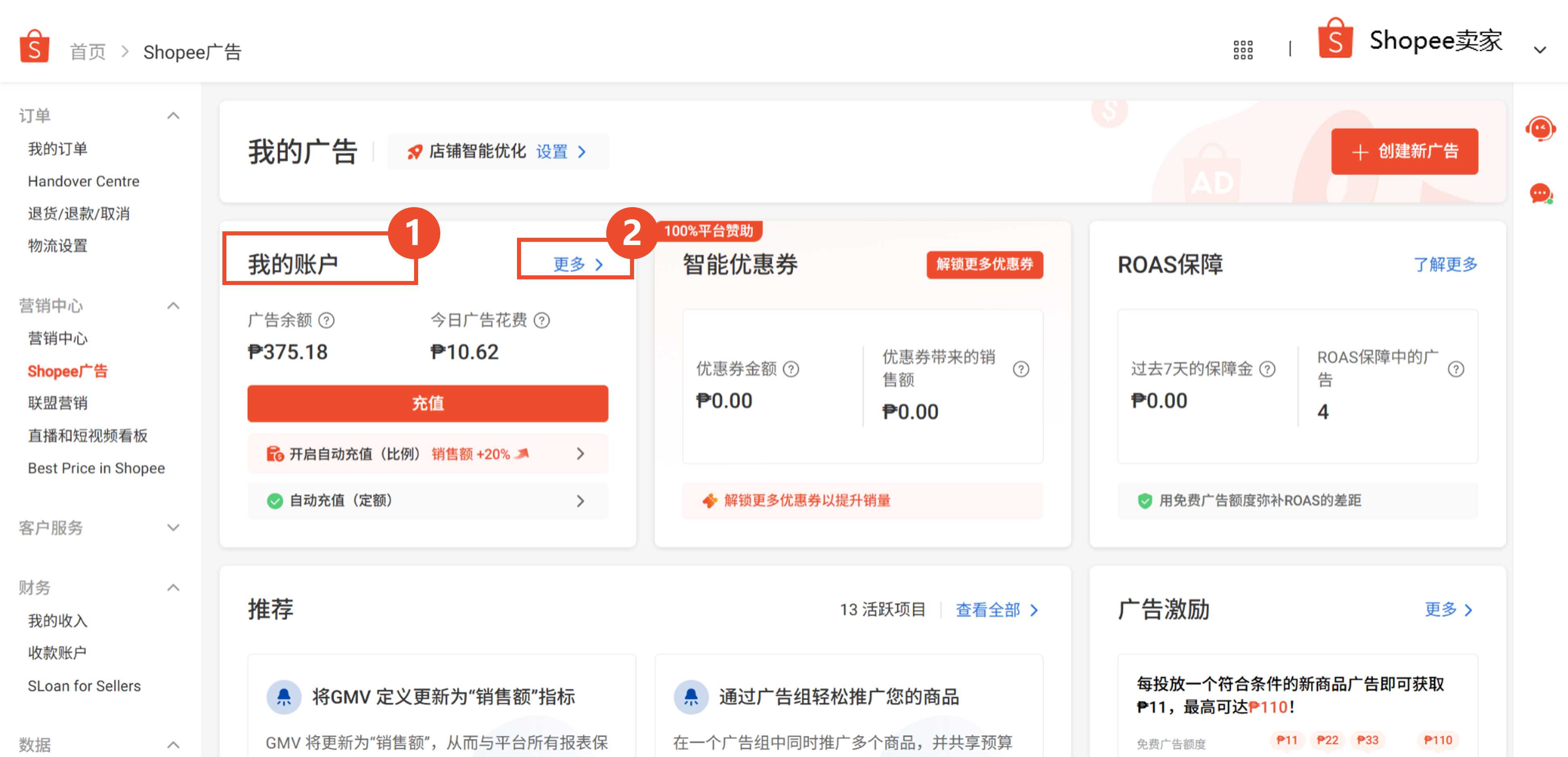Open 退货/退款/取消 in the sidebar
The image size is (1568, 757).
click(79, 213)
